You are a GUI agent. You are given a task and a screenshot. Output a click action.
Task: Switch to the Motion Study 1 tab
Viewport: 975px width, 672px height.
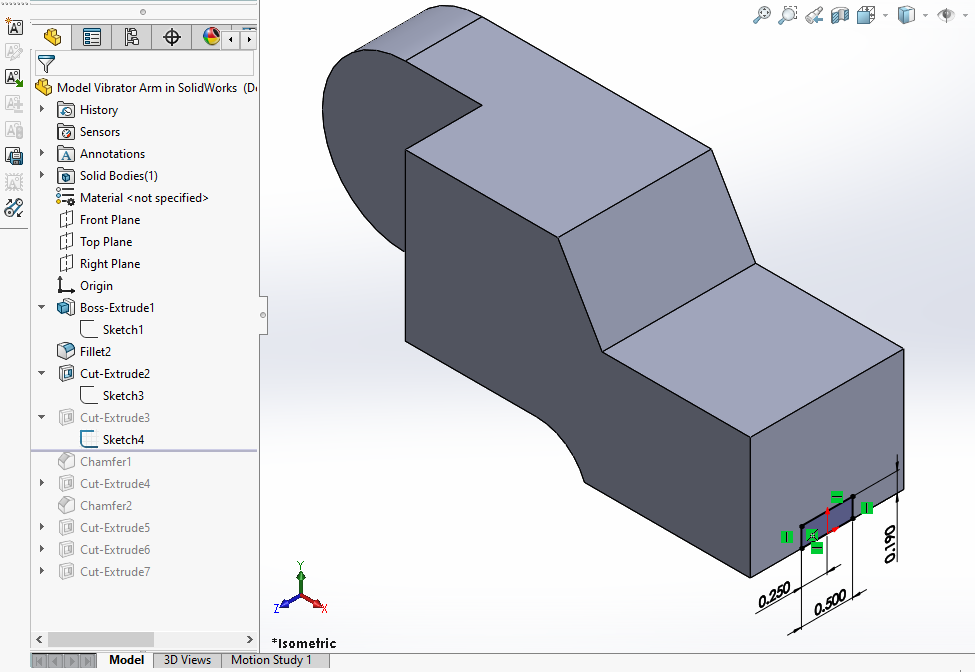(x=271, y=660)
